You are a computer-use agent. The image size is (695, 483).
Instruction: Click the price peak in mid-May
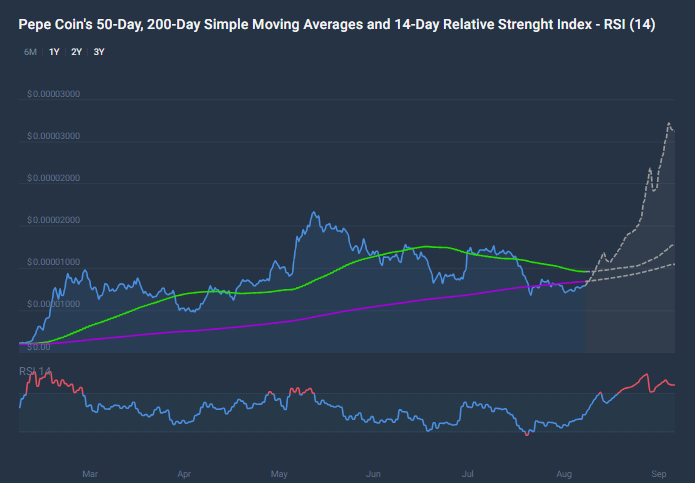pyautogui.click(x=314, y=212)
